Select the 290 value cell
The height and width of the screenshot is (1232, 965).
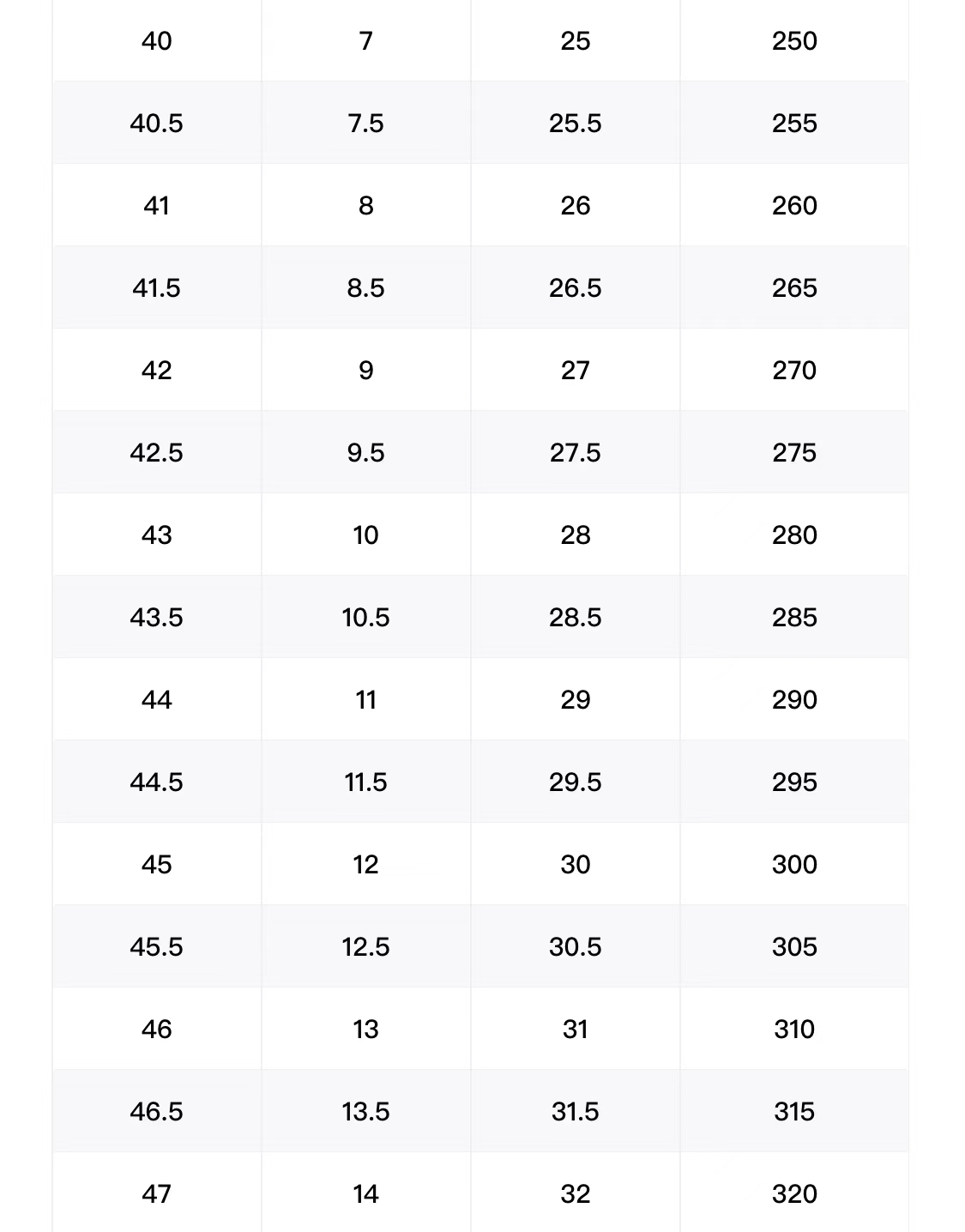794,699
